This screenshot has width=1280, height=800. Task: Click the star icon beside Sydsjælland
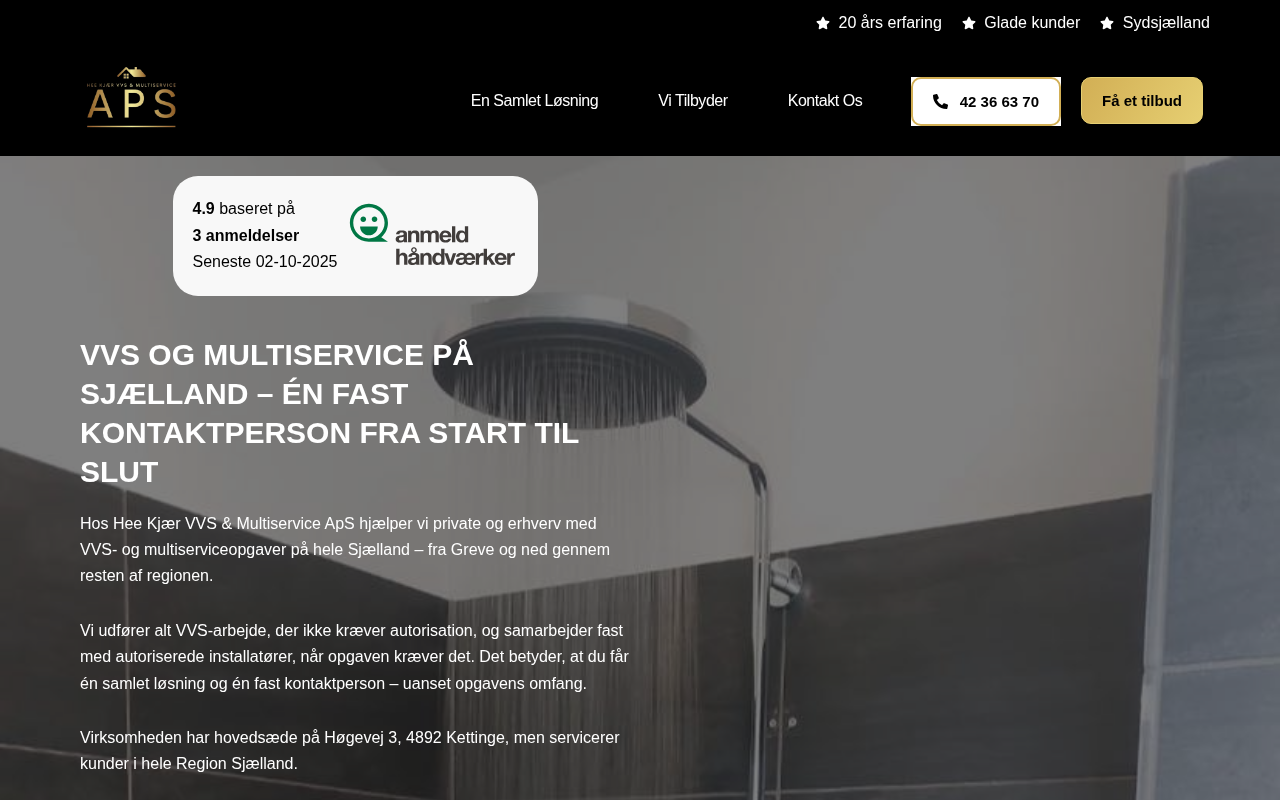pyautogui.click(x=1107, y=23)
